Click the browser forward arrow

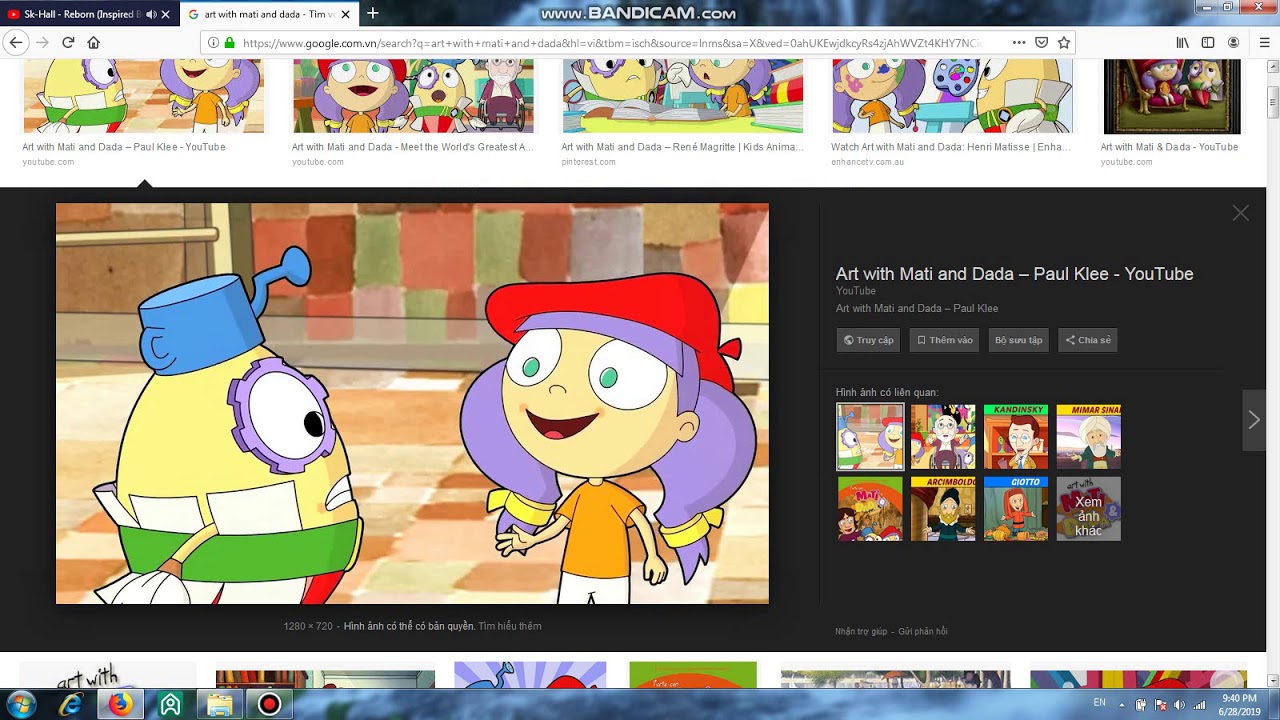click(x=42, y=43)
